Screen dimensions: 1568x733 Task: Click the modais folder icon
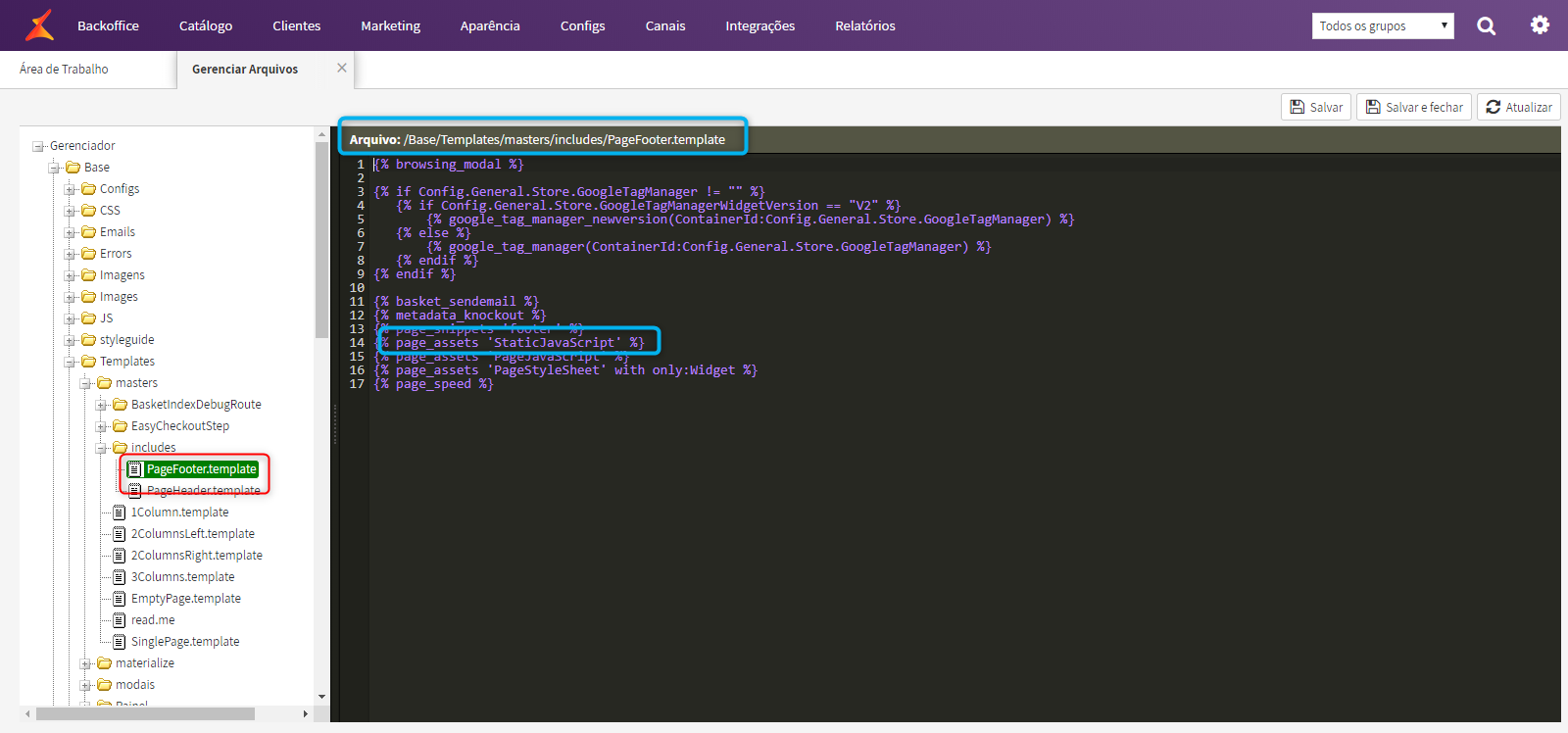point(104,685)
